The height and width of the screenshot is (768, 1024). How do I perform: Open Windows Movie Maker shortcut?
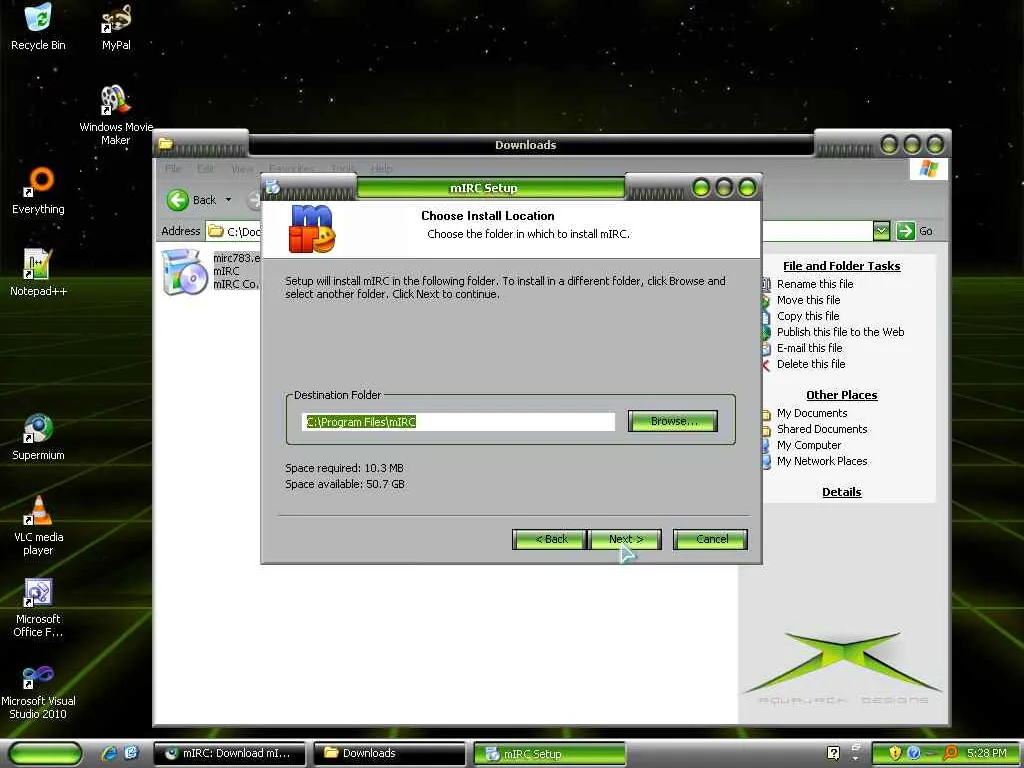[x=116, y=115]
